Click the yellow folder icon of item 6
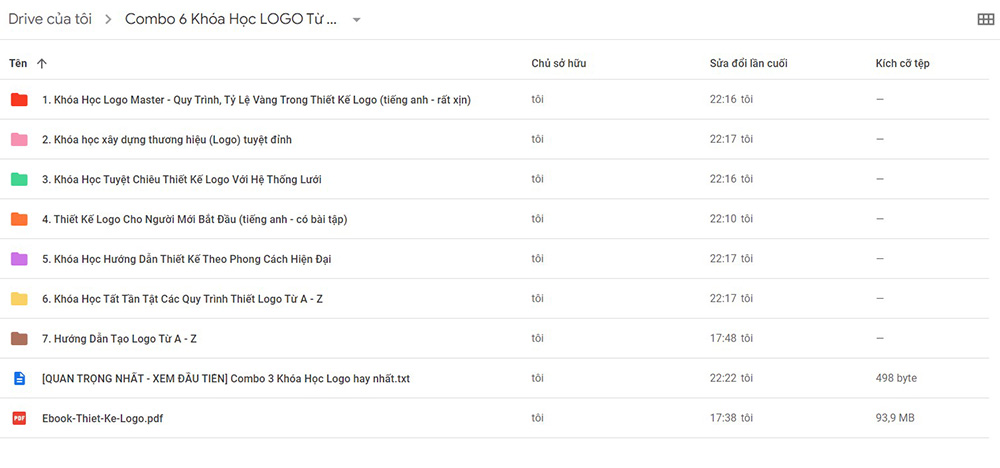Image resolution: width=1000 pixels, height=468 pixels. (19, 299)
